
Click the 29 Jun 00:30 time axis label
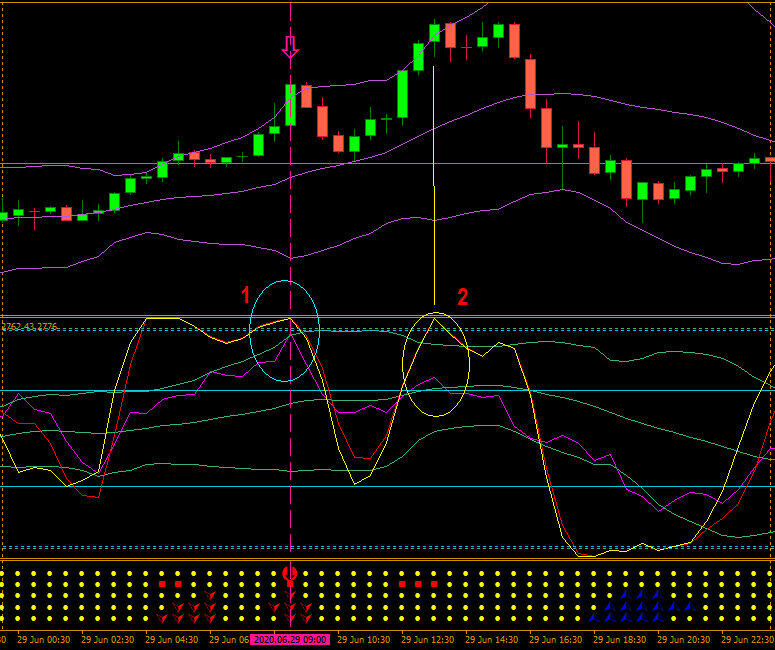[43, 640]
